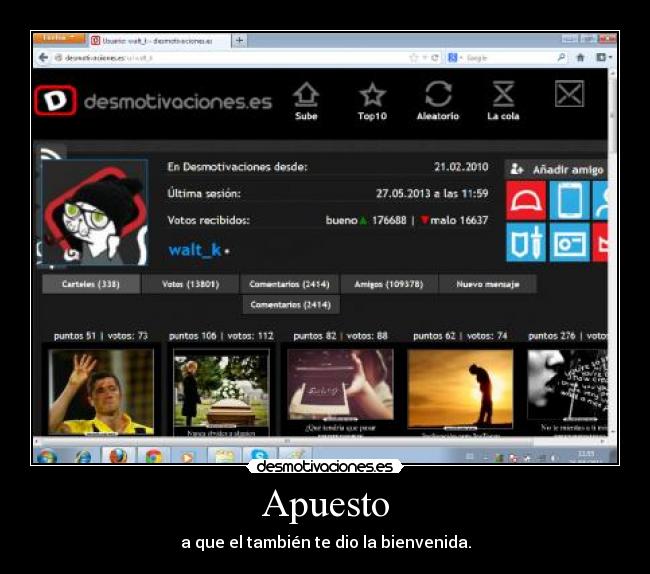Click the Sube upload house icon

coord(306,94)
